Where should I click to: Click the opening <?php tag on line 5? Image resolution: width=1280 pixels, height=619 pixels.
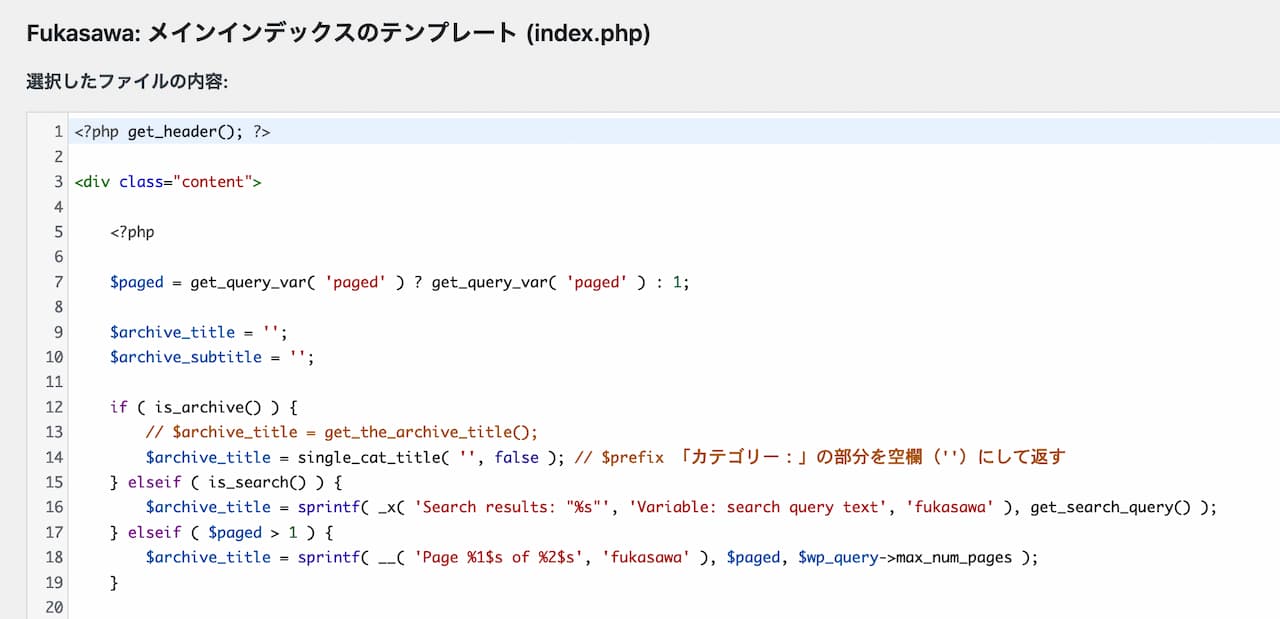(x=132, y=231)
